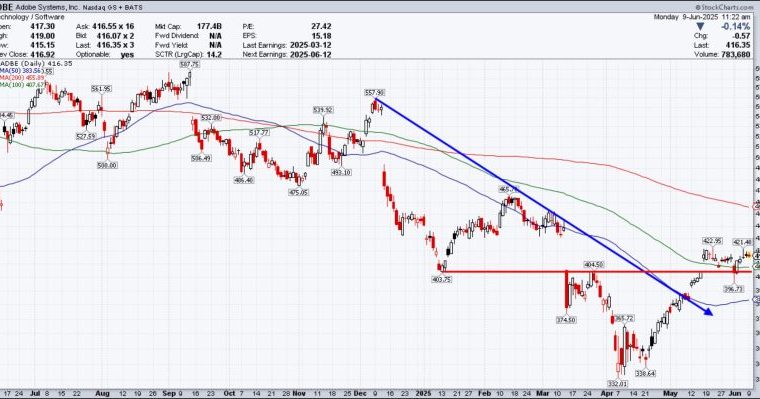Screen dimensions: 760x399
Task: Click the Low value 415.15
Action: [42, 45]
